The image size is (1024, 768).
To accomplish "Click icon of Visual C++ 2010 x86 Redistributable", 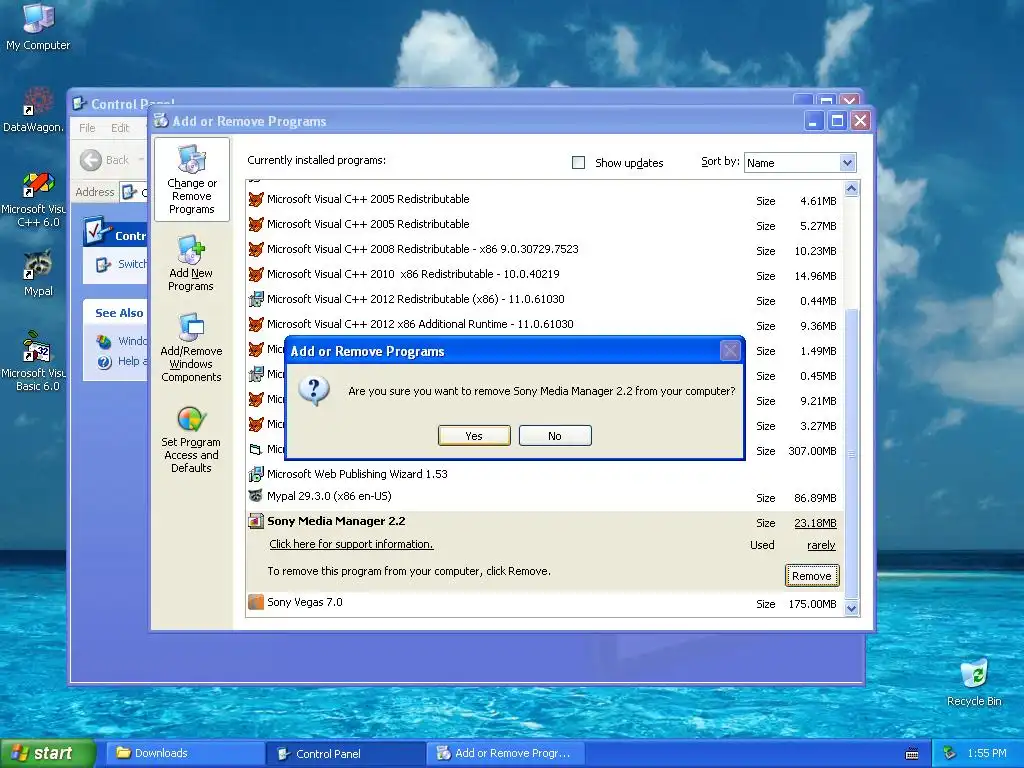I will point(256,274).
